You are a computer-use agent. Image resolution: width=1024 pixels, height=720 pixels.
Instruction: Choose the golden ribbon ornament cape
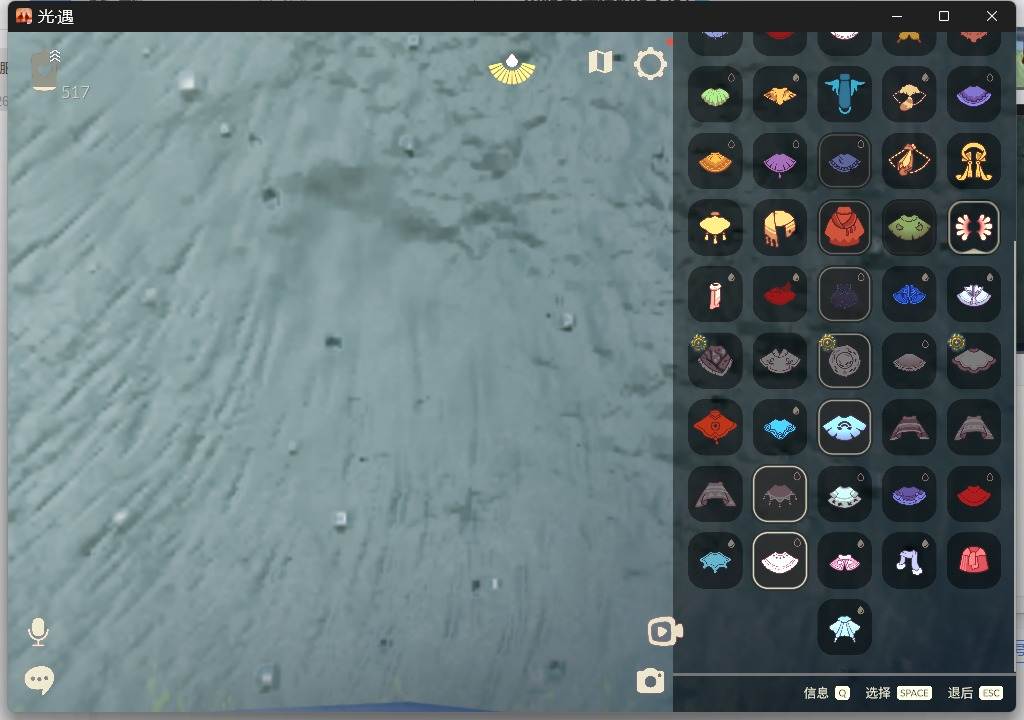[973, 161]
